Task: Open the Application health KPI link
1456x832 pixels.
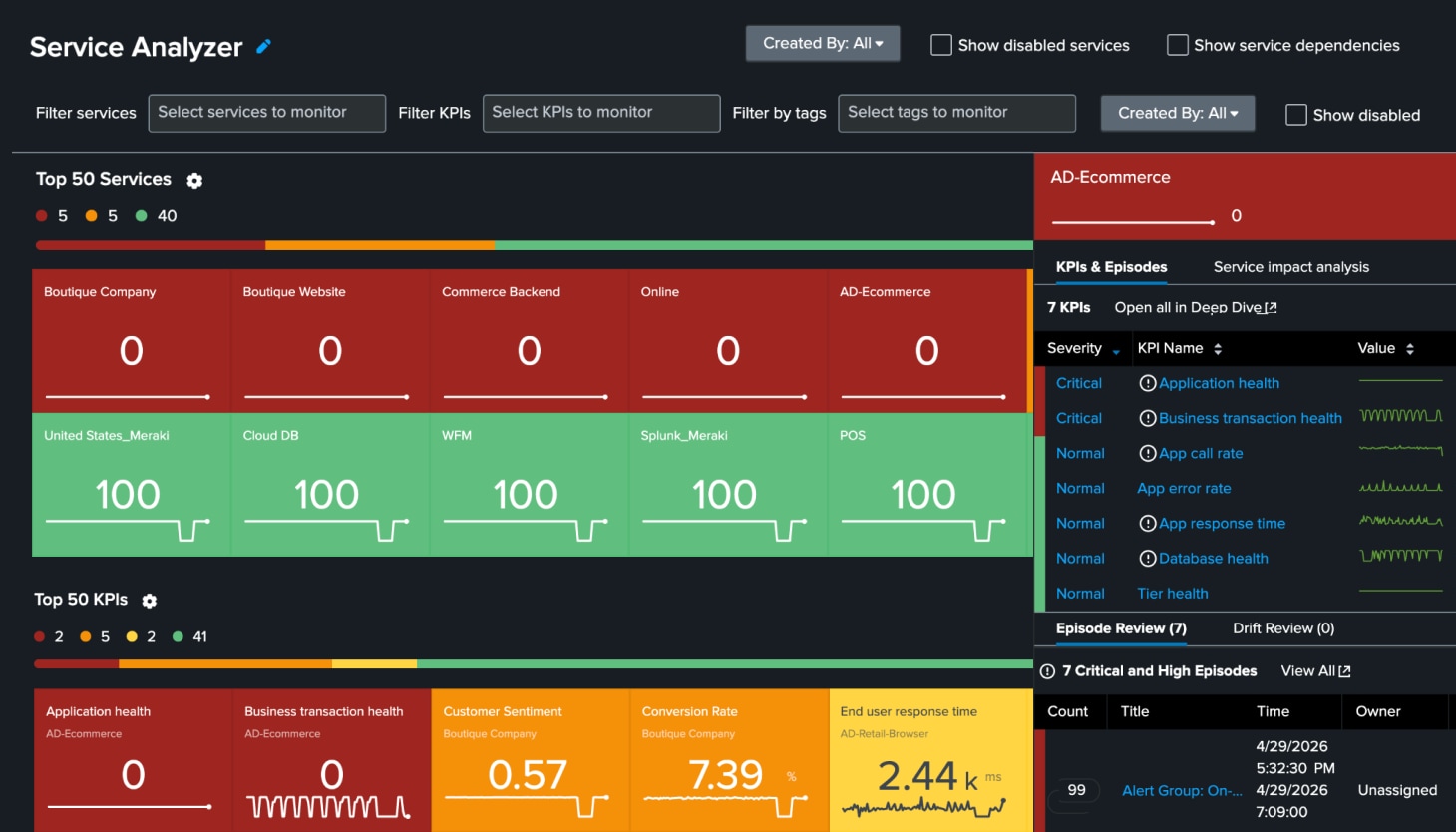Action: 1219,383
